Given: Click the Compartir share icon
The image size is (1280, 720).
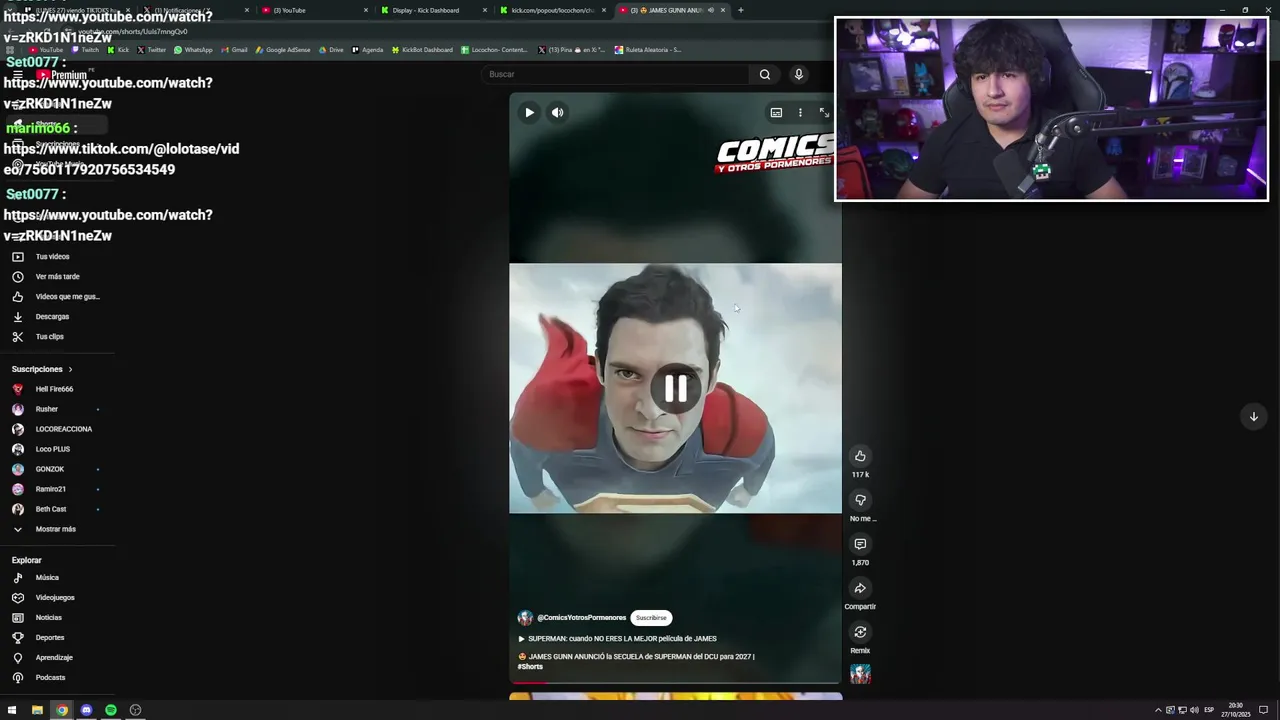Looking at the screenshot, I should click(860, 588).
